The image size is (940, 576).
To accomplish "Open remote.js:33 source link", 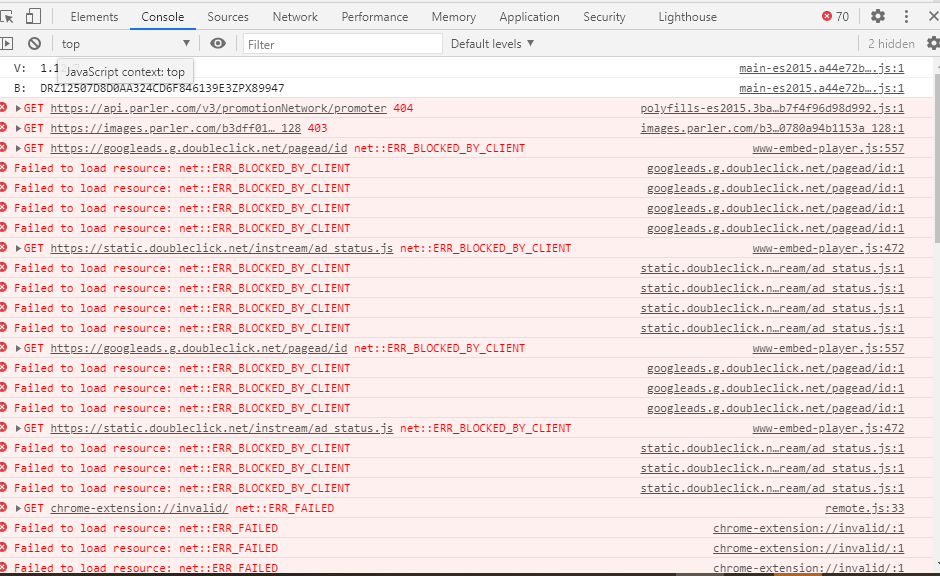I will (x=864, y=508).
